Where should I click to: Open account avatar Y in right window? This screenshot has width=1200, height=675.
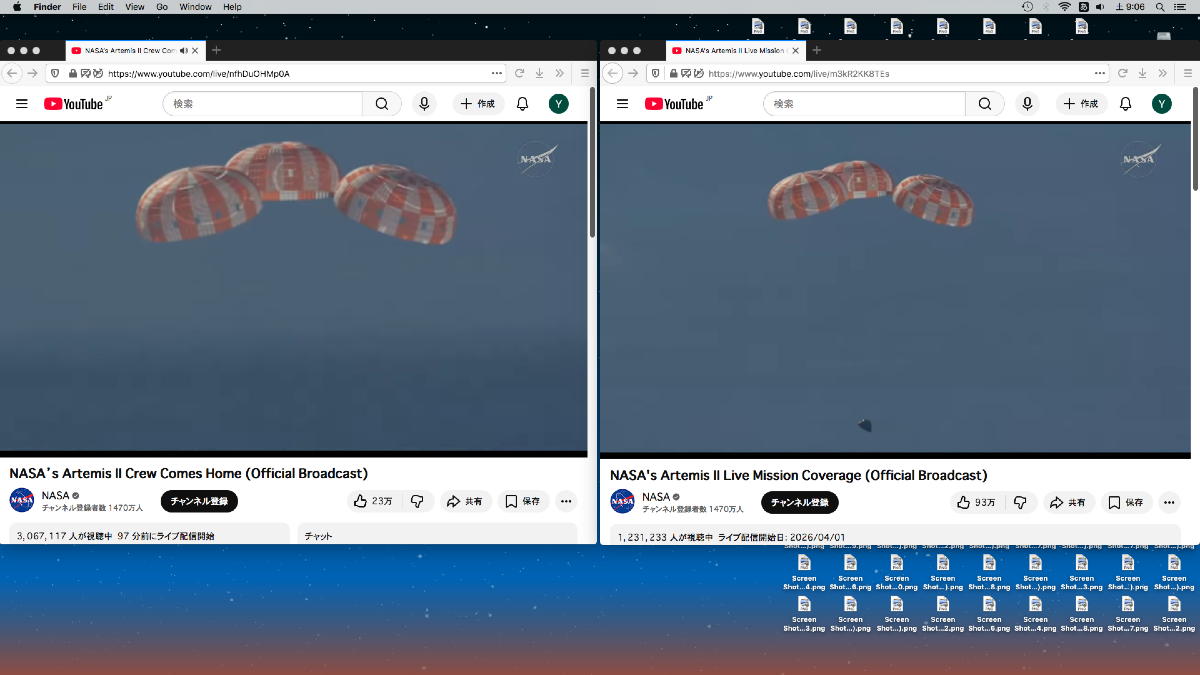[x=1162, y=104]
